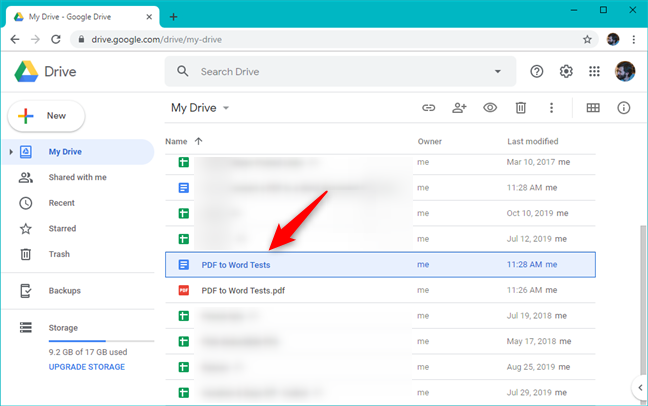Click the Get link icon
Image resolution: width=648 pixels, height=406 pixels.
coord(429,108)
